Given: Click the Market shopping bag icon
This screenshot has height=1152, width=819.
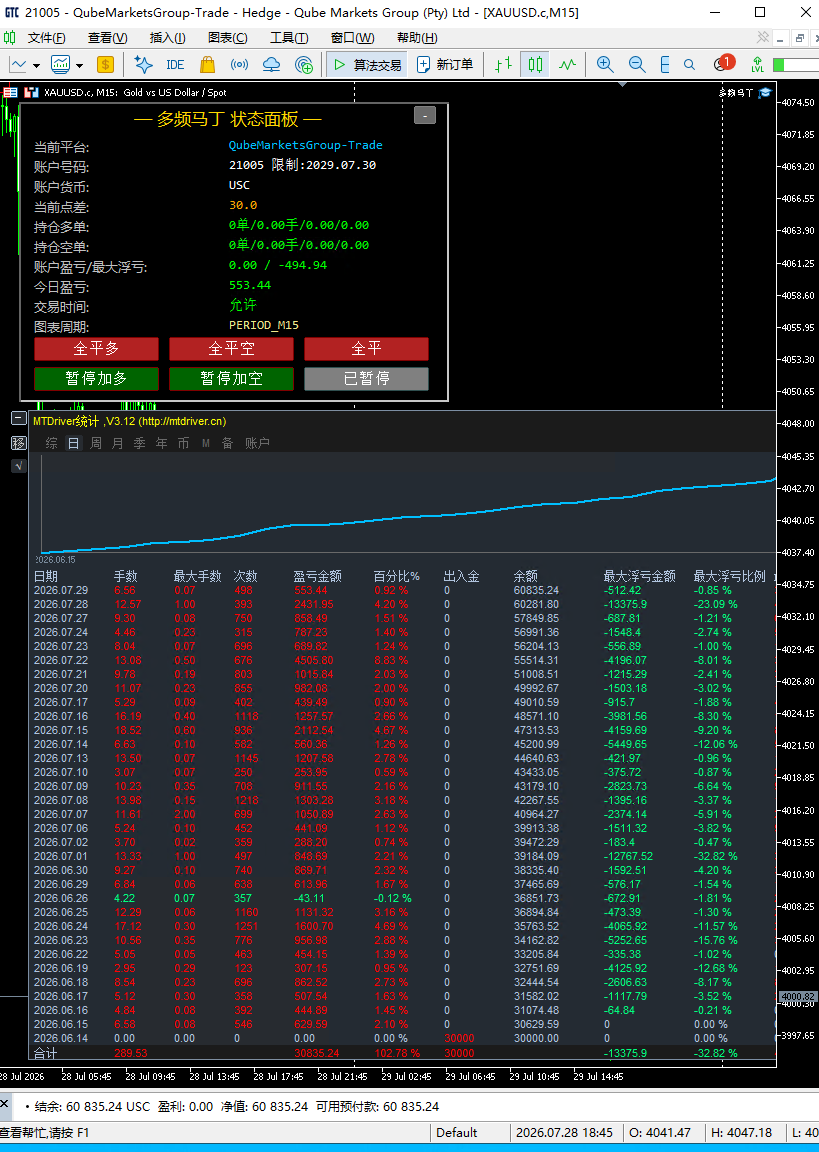Looking at the screenshot, I should point(207,65).
